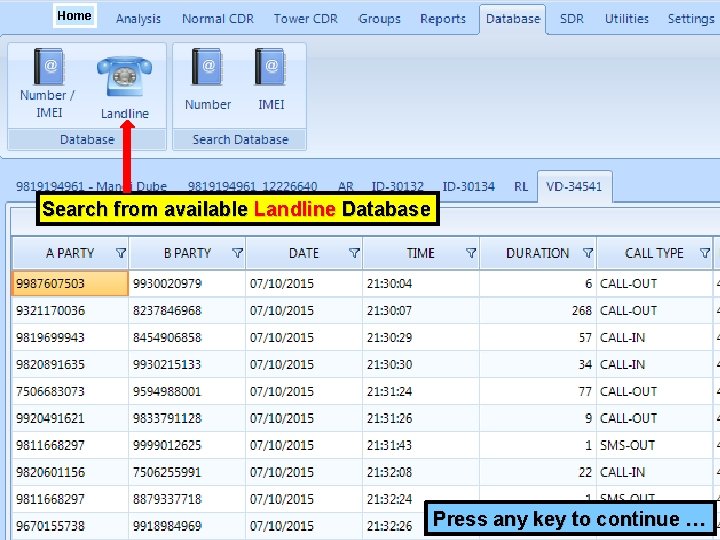Select A PARTY cell 9987607503
Screen dimensions: 720x540
coord(70,283)
